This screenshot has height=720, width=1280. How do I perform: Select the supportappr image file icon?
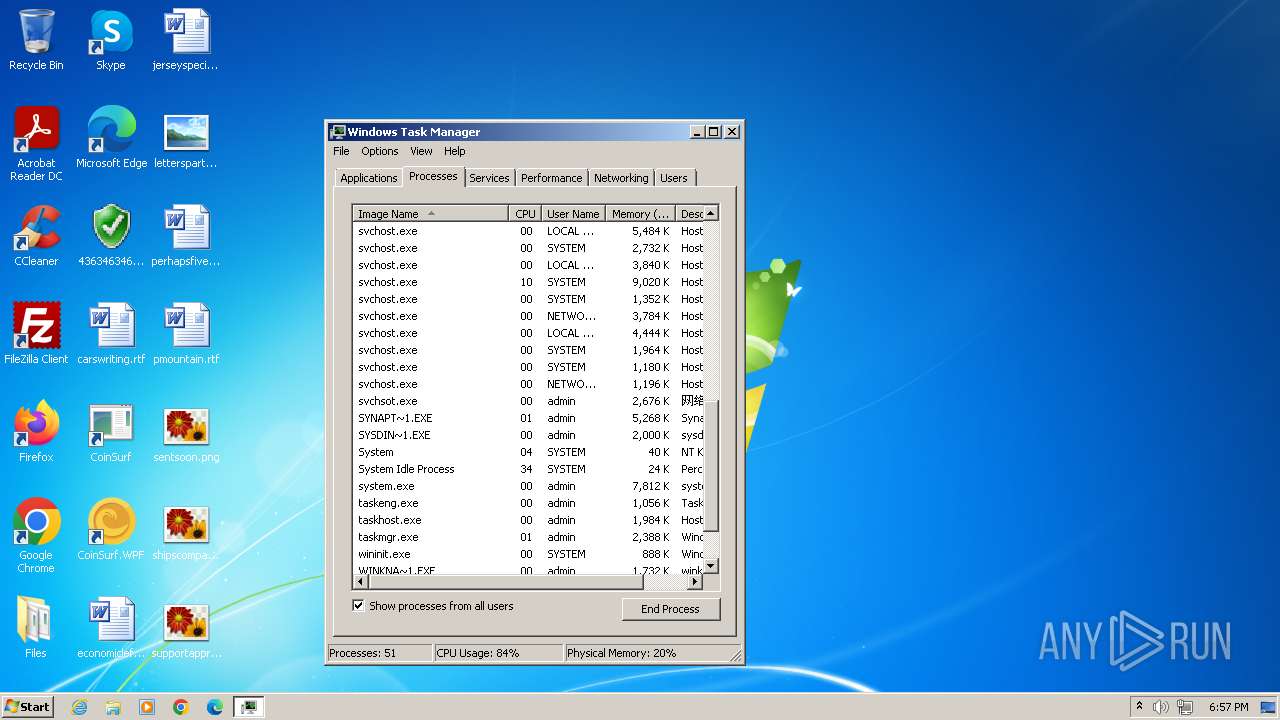(186, 628)
